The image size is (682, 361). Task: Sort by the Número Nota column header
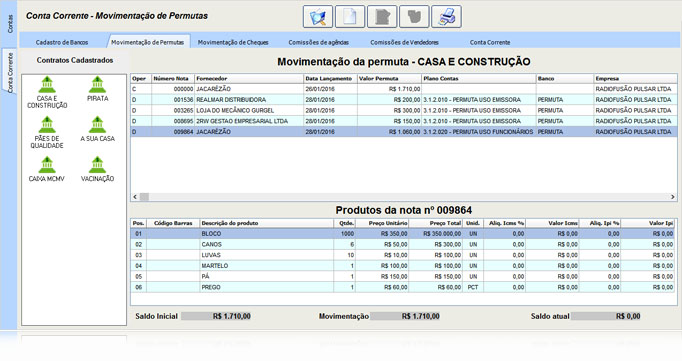point(173,79)
